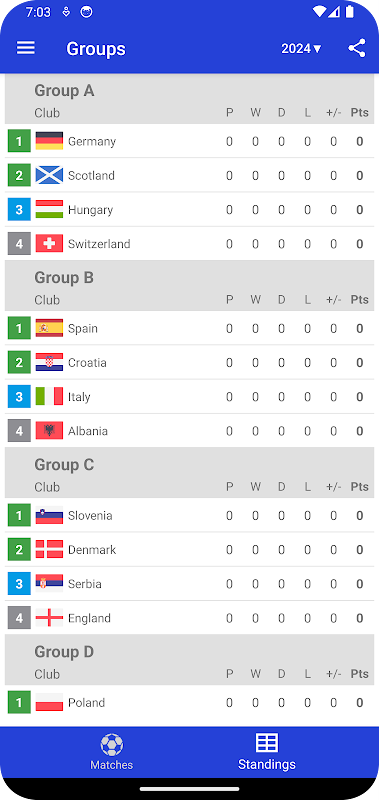Viewport: 379px width, 800px height.
Task: Tap the Spain flag icon
Action: tap(49, 328)
